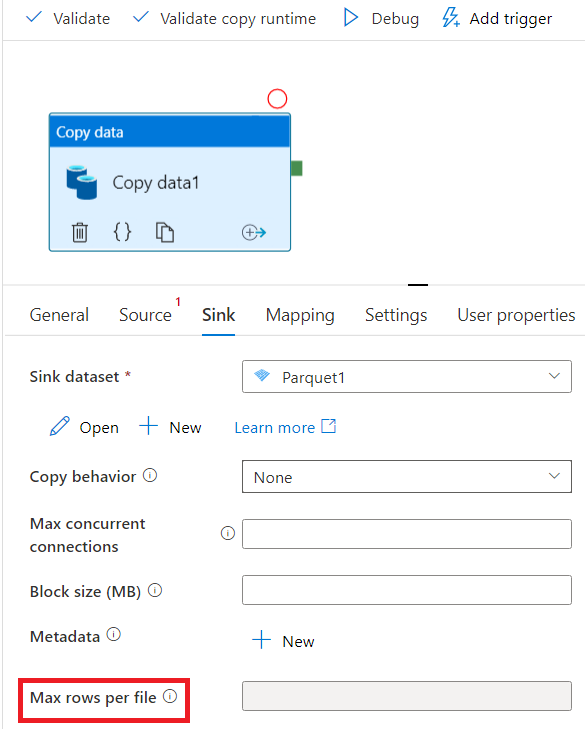The height and width of the screenshot is (729, 585).
Task: Clone the Copy data1 activity
Action: pyautogui.click(x=165, y=232)
